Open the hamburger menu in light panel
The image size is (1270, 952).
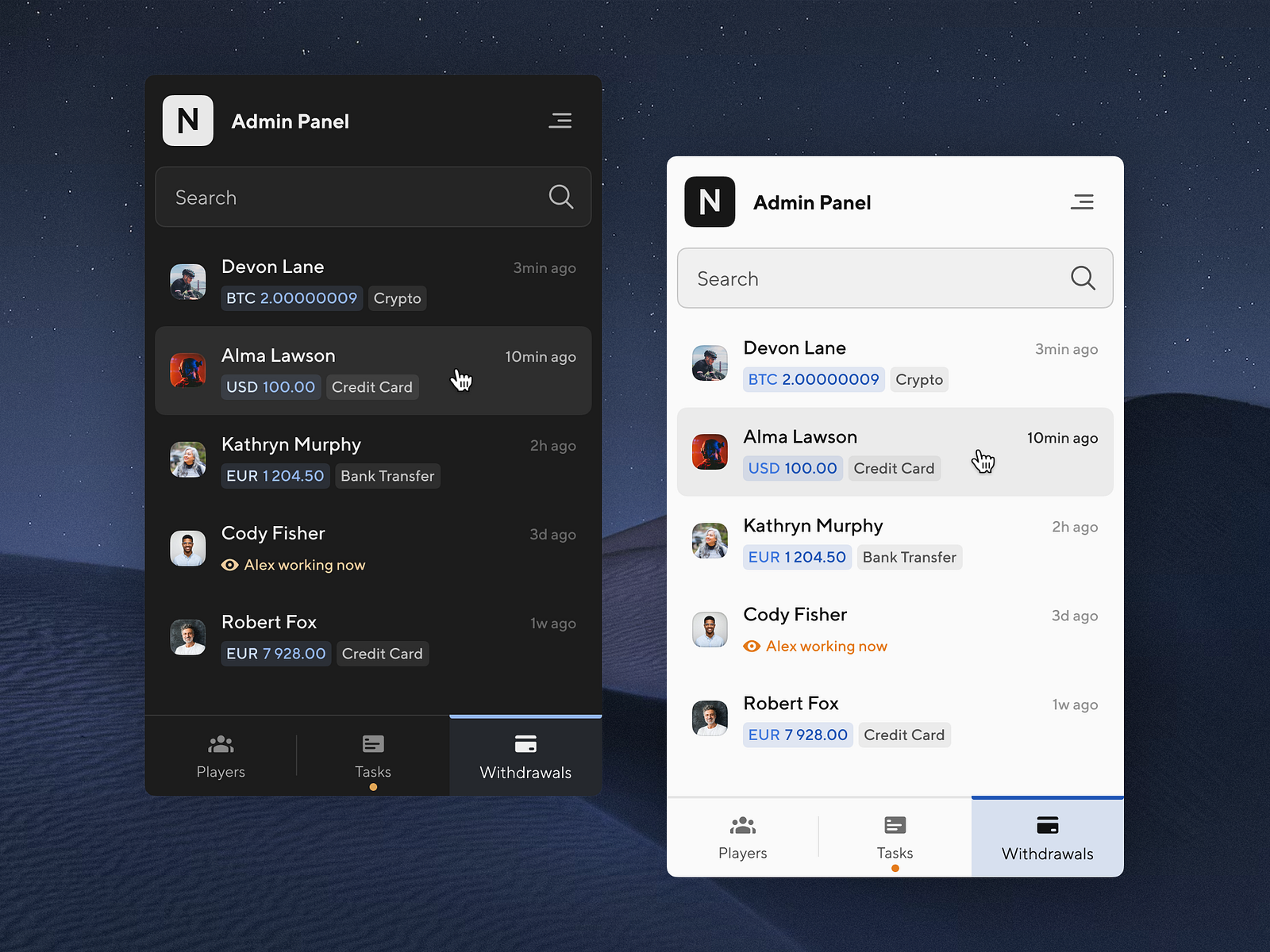[x=1083, y=202]
